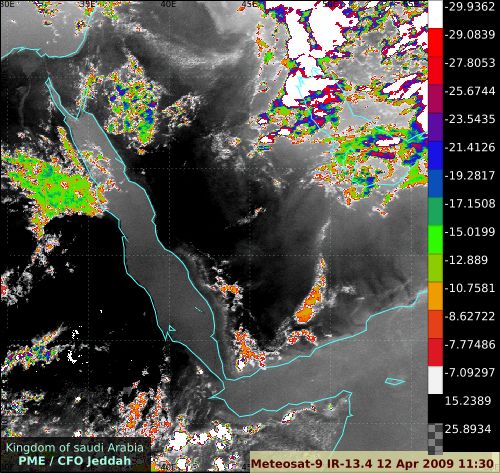Screen dimensions: 500x473
Task: Click the red -29.0839 color swatch
Action: point(435,42)
